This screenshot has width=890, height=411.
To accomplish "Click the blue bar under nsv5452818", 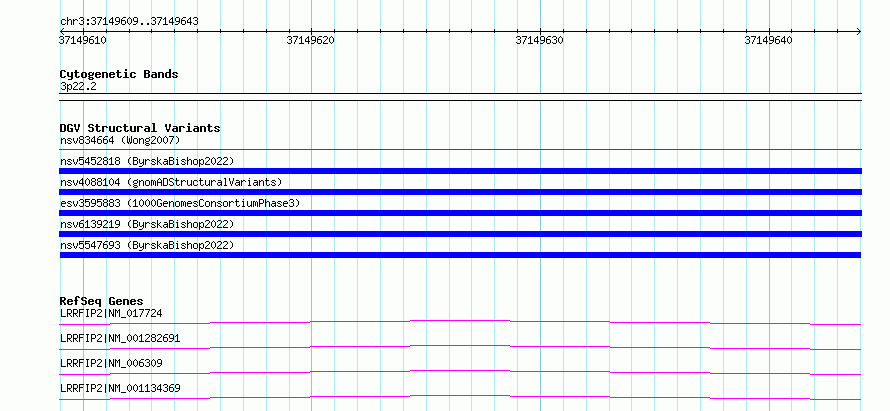I will 460,171.
